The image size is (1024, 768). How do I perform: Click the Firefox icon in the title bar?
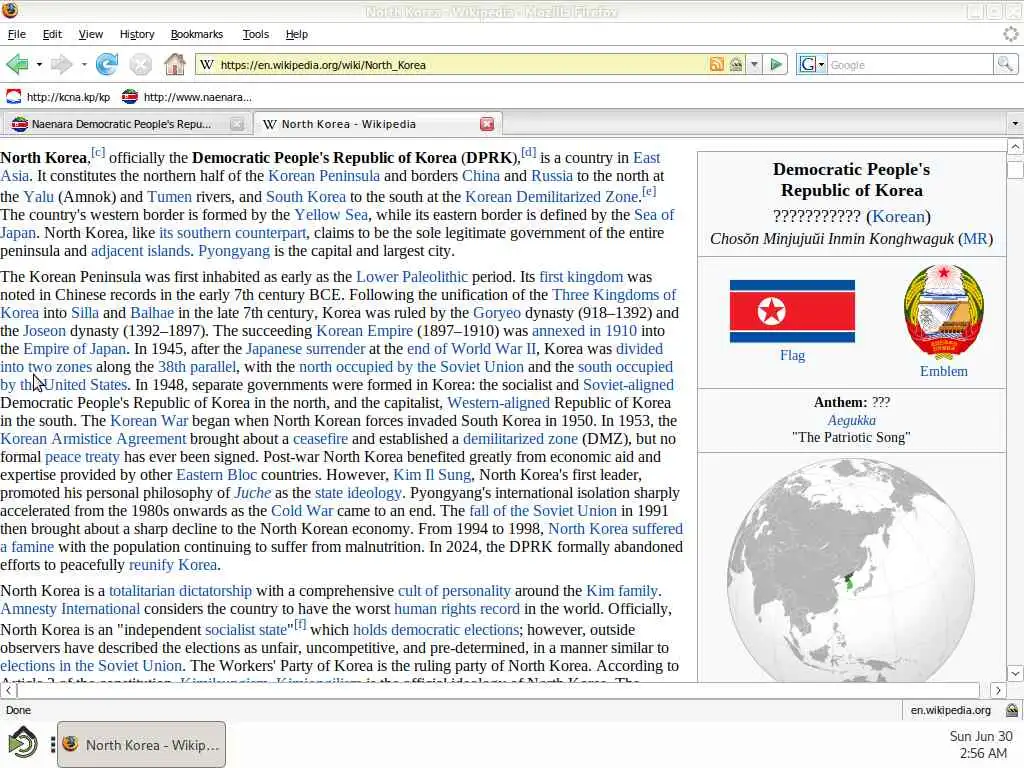point(10,10)
